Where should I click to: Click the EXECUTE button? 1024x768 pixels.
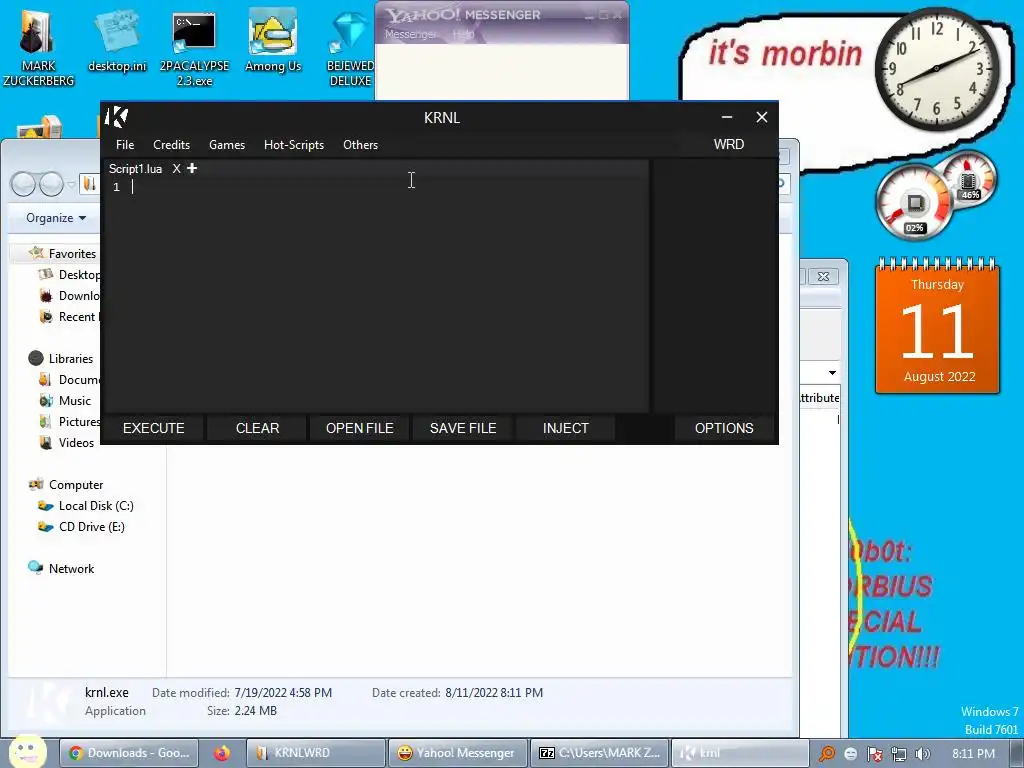tap(153, 428)
